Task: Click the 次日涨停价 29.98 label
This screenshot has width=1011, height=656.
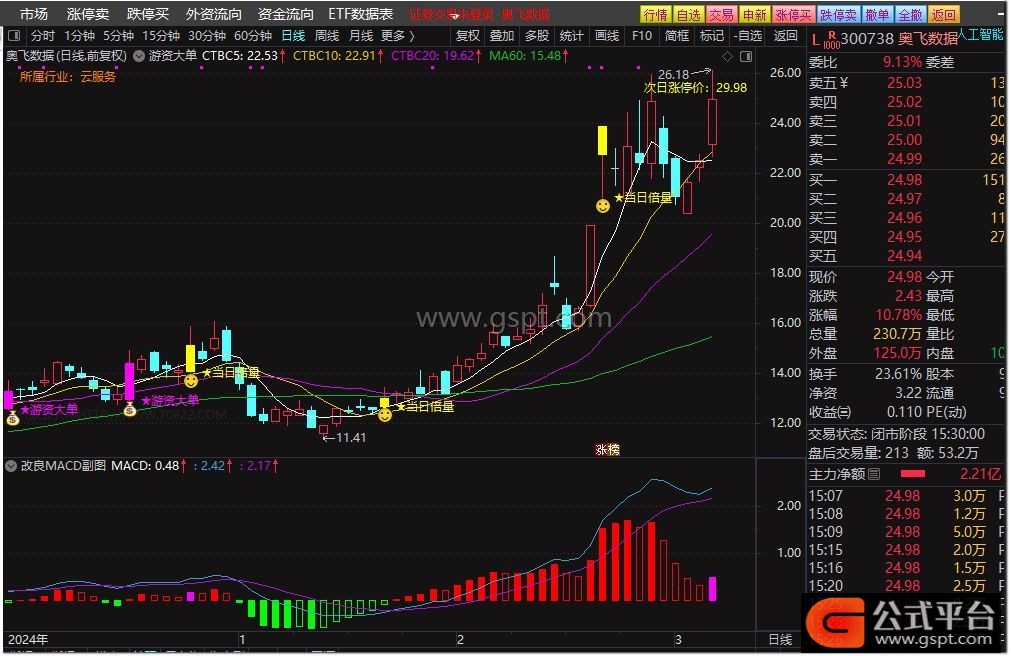Action: click(695, 88)
